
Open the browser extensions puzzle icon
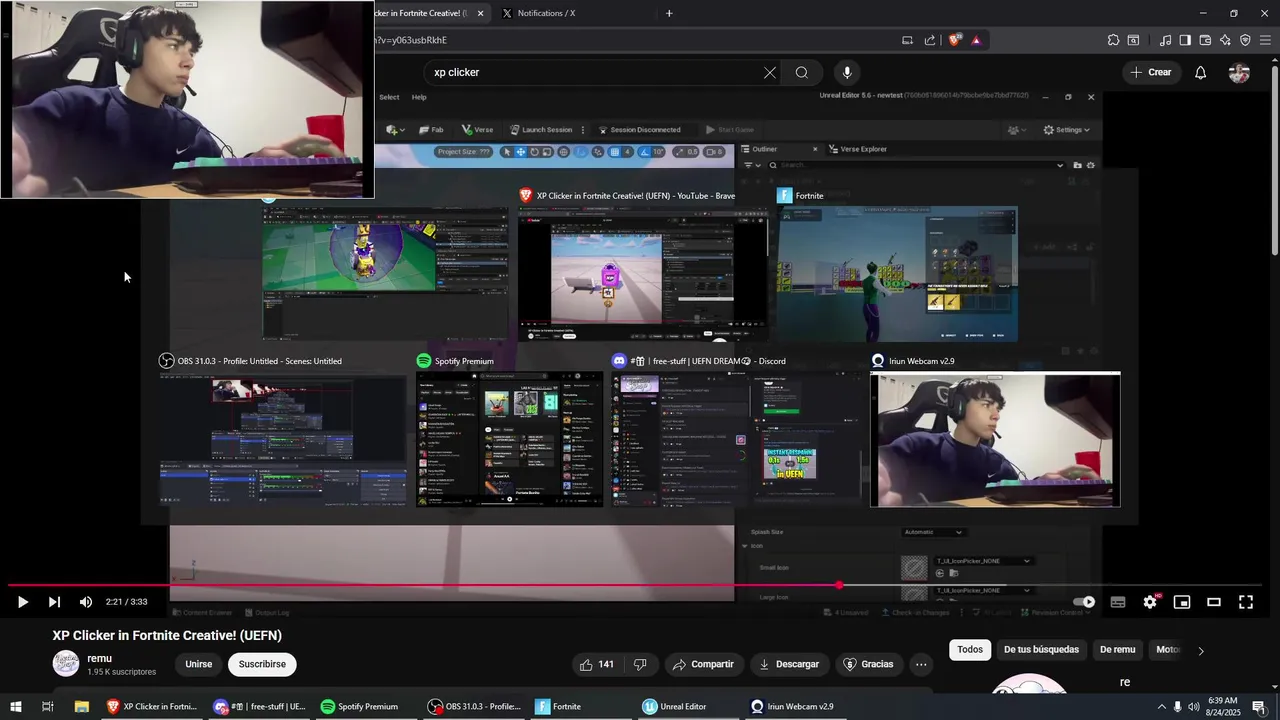[1113, 40]
